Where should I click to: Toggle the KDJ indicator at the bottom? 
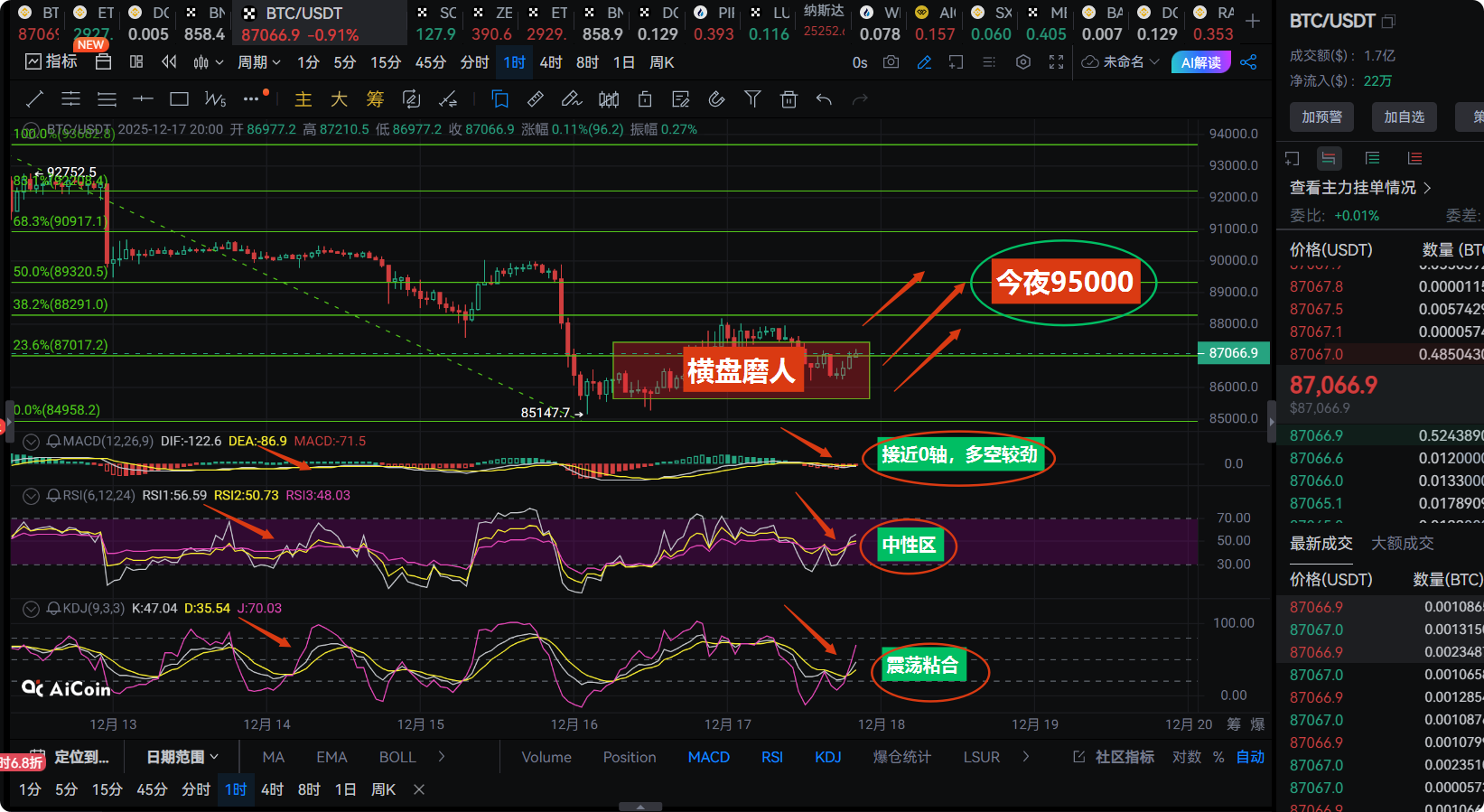(x=827, y=757)
